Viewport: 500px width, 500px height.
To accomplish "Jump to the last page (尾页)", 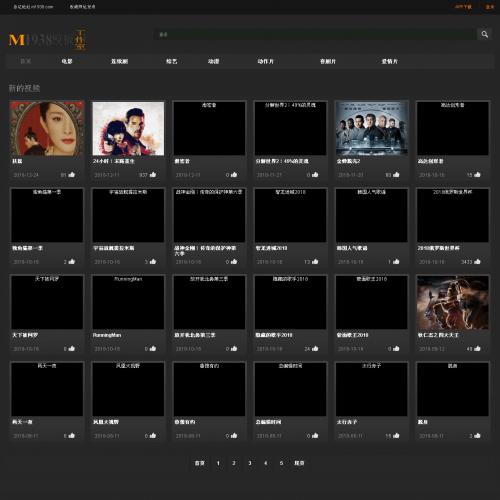I will [x=299, y=463].
